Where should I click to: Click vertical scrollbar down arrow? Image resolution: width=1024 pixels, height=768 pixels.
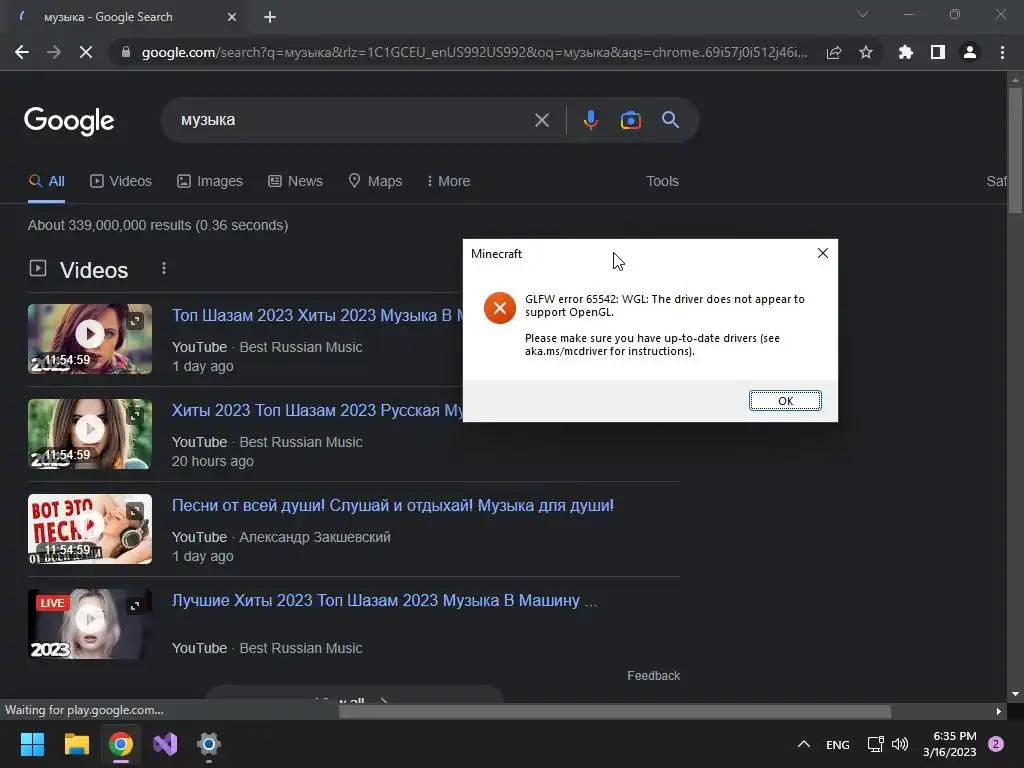point(1015,694)
